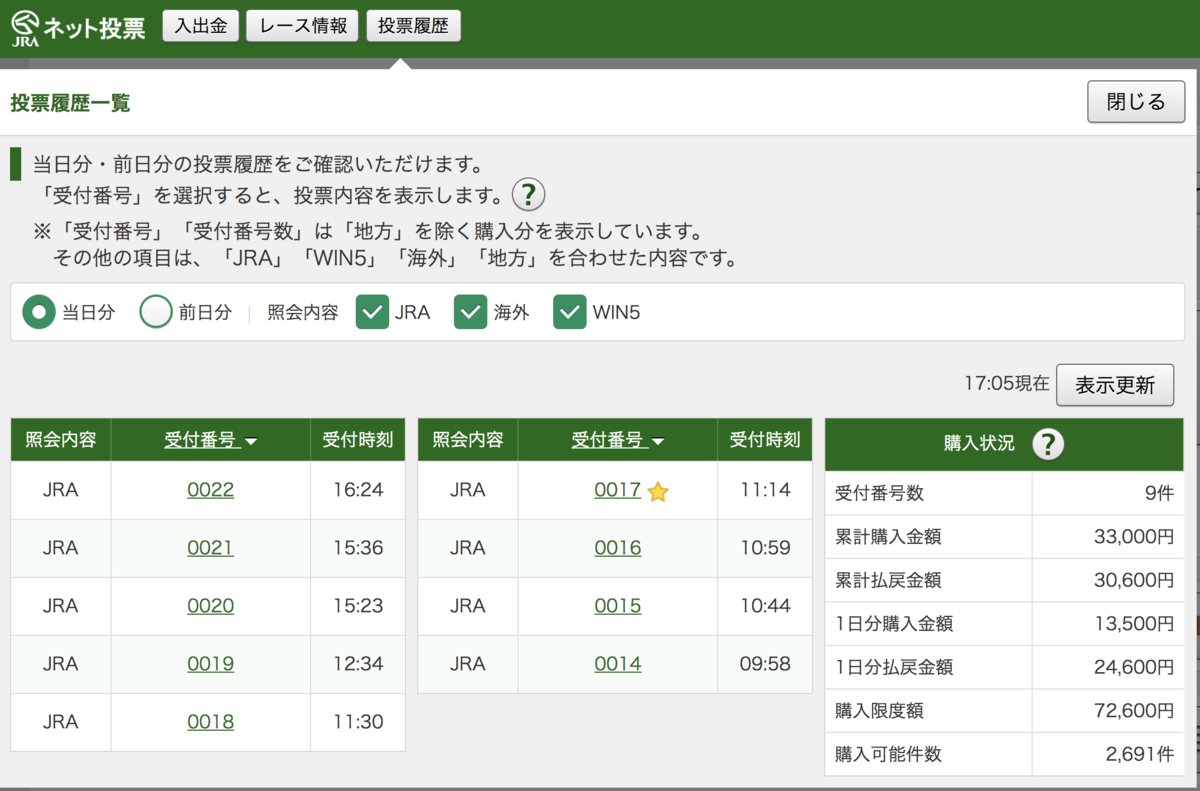Click the help icon beside 購入状況
Viewport: 1200px width, 791px height.
click(x=1048, y=444)
